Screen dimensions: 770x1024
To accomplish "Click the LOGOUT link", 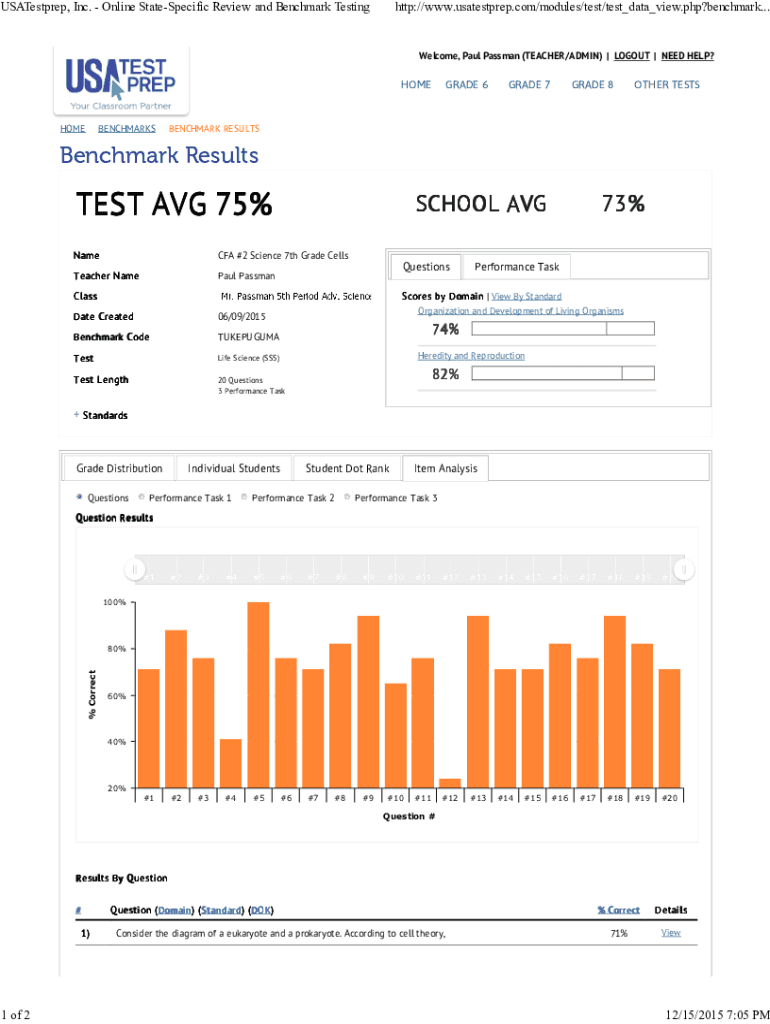I will tap(630, 56).
